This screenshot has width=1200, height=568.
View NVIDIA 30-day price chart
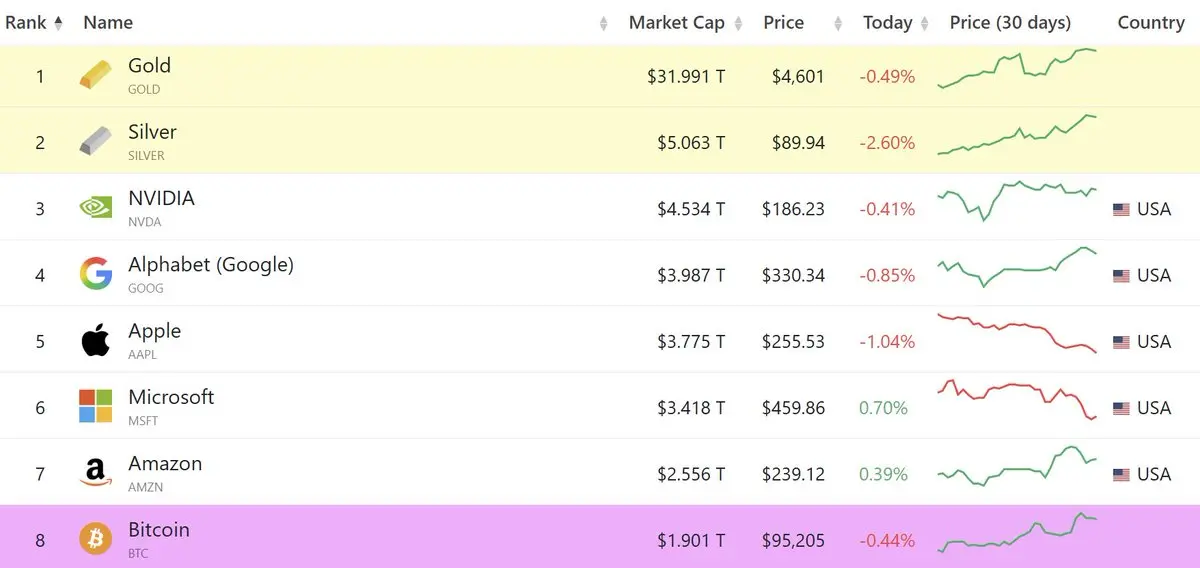[1017, 202]
